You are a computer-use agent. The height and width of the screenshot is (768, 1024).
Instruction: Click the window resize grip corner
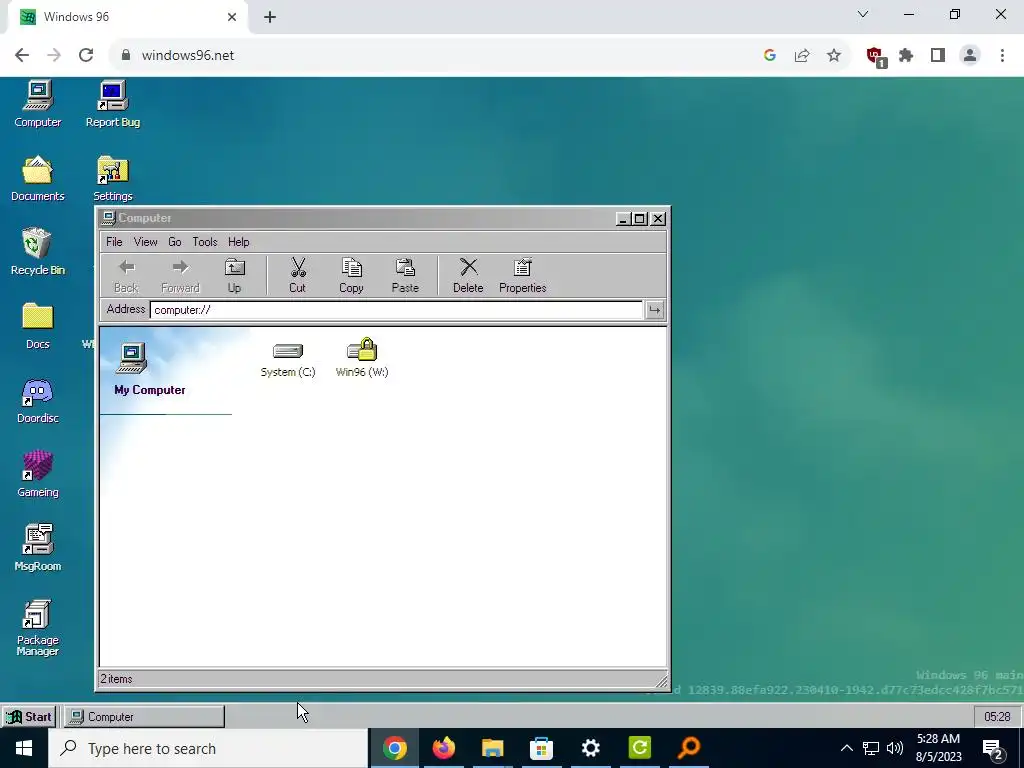(x=662, y=681)
